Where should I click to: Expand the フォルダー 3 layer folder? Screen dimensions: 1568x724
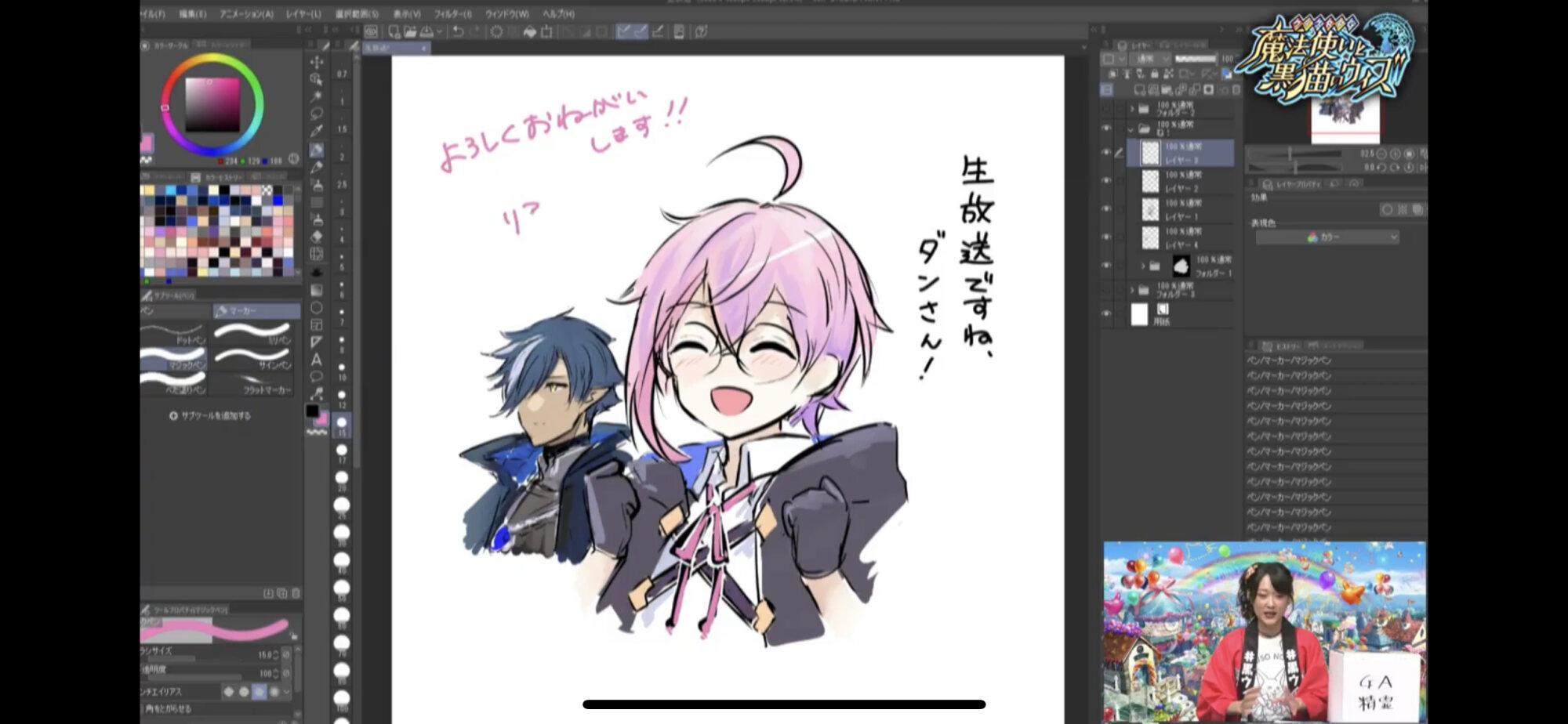point(1131,291)
